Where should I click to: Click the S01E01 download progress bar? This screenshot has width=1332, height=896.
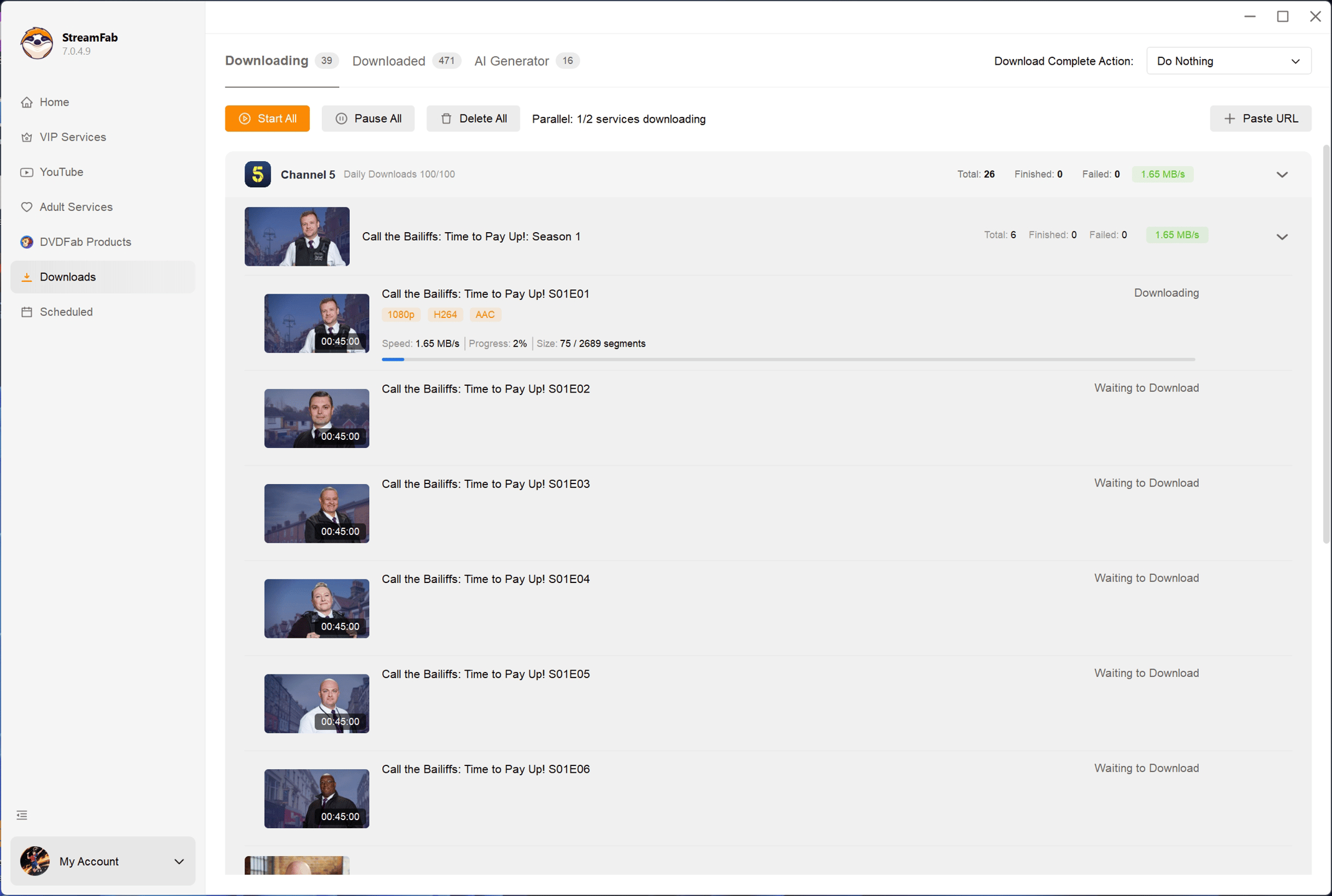pyautogui.click(x=789, y=360)
